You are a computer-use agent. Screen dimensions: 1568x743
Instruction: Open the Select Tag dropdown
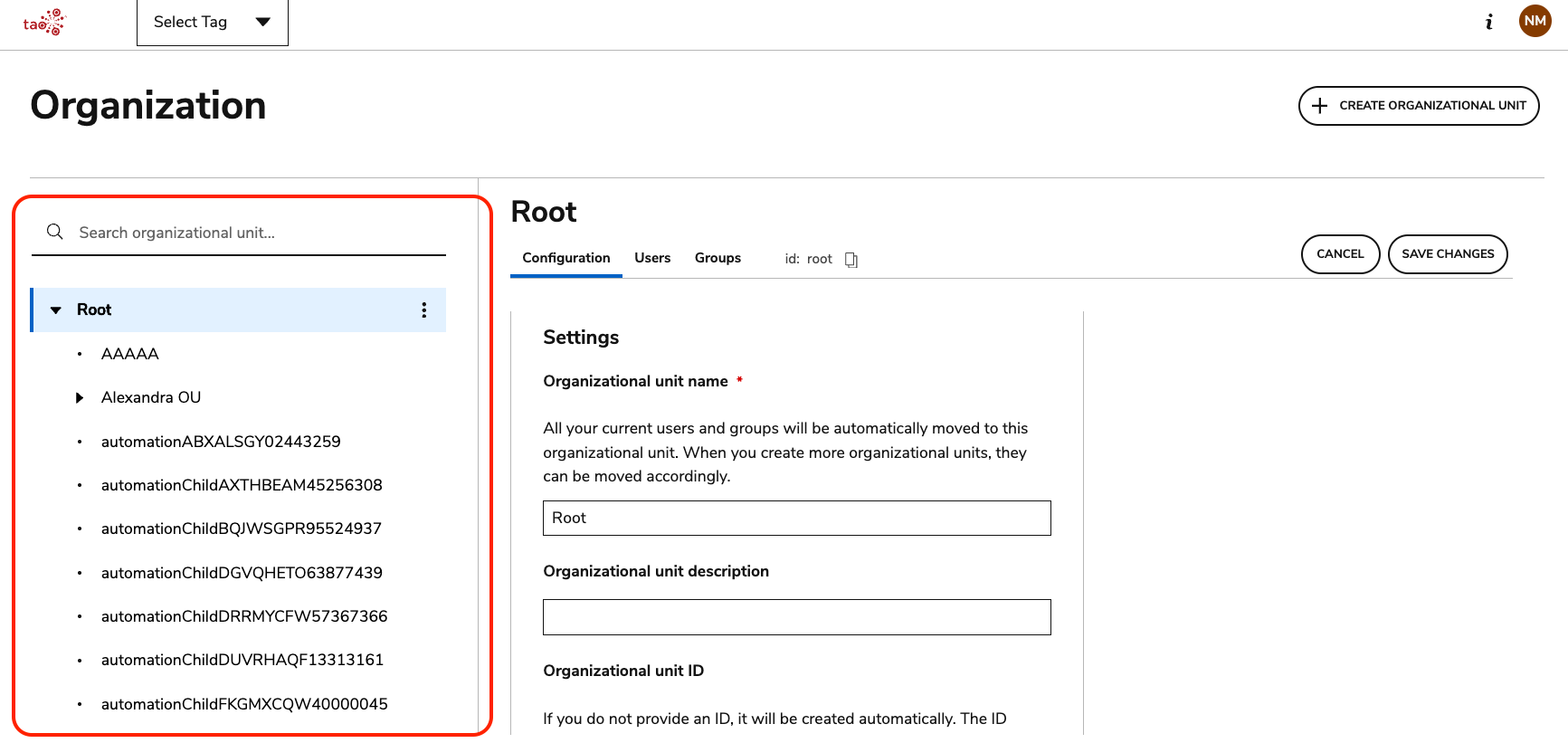coord(212,23)
